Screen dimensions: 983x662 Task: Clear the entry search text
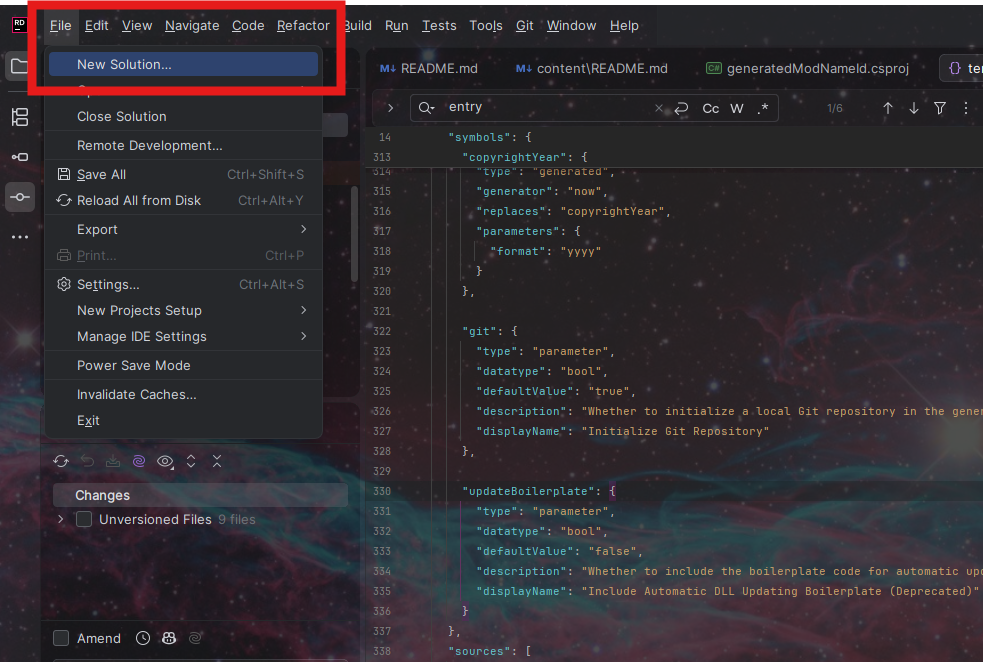(x=659, y=108)
